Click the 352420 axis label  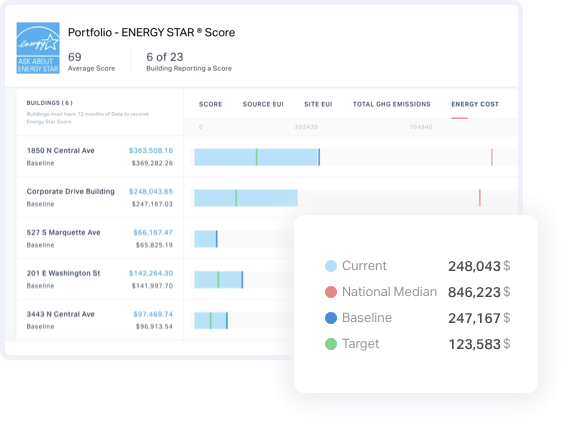pos(306,127)
